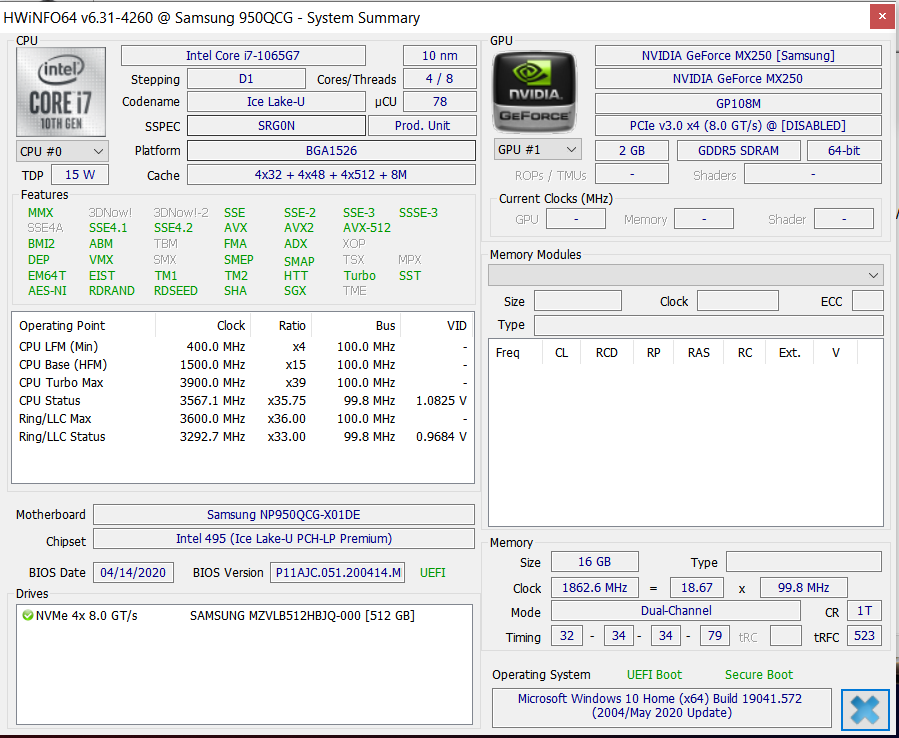This screenshot has height=738, width=899.
Task: Open the CPU #0 selector dropdown
Action: (62, 151)
